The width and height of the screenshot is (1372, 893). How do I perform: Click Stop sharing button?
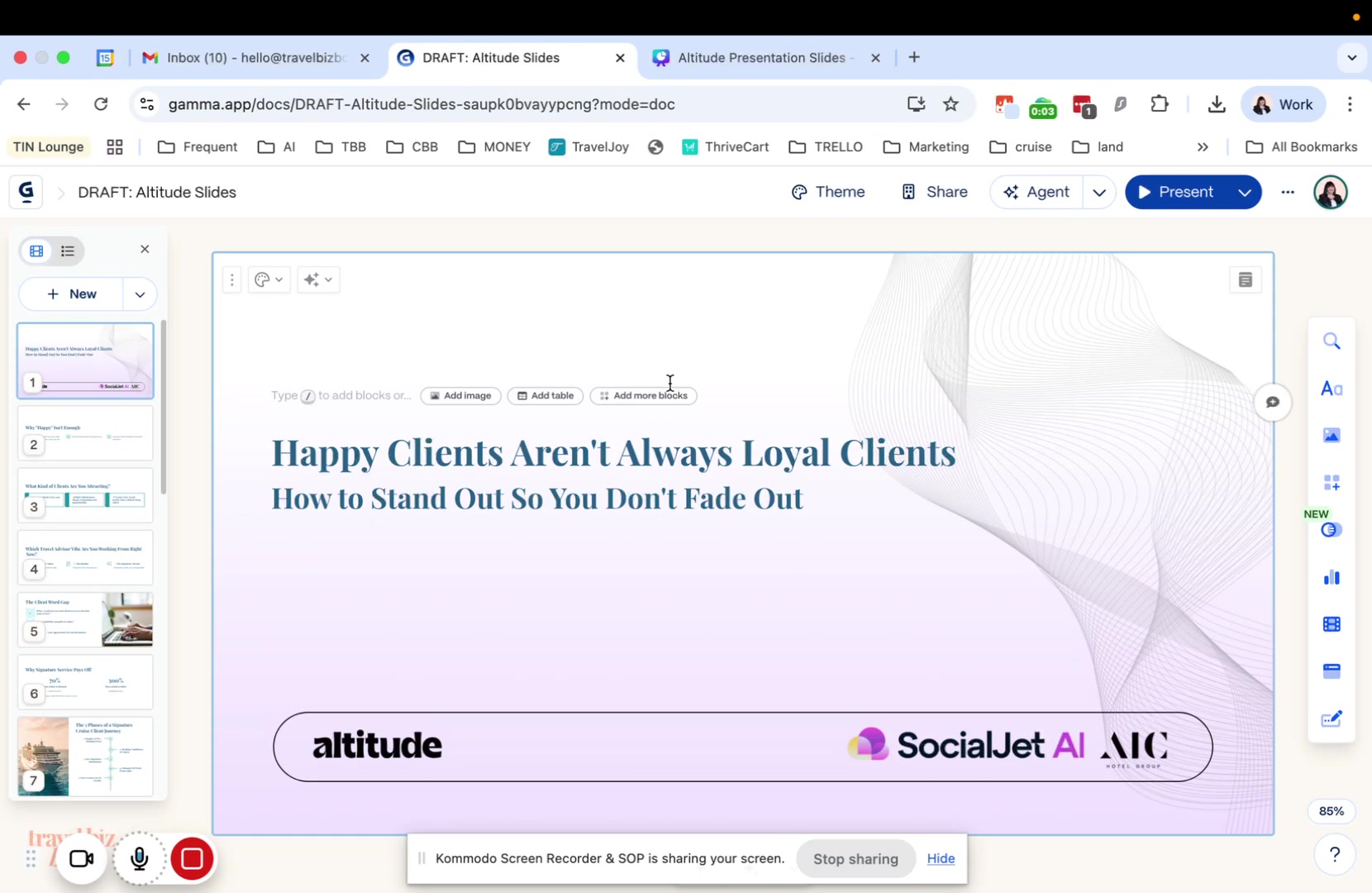855,859
